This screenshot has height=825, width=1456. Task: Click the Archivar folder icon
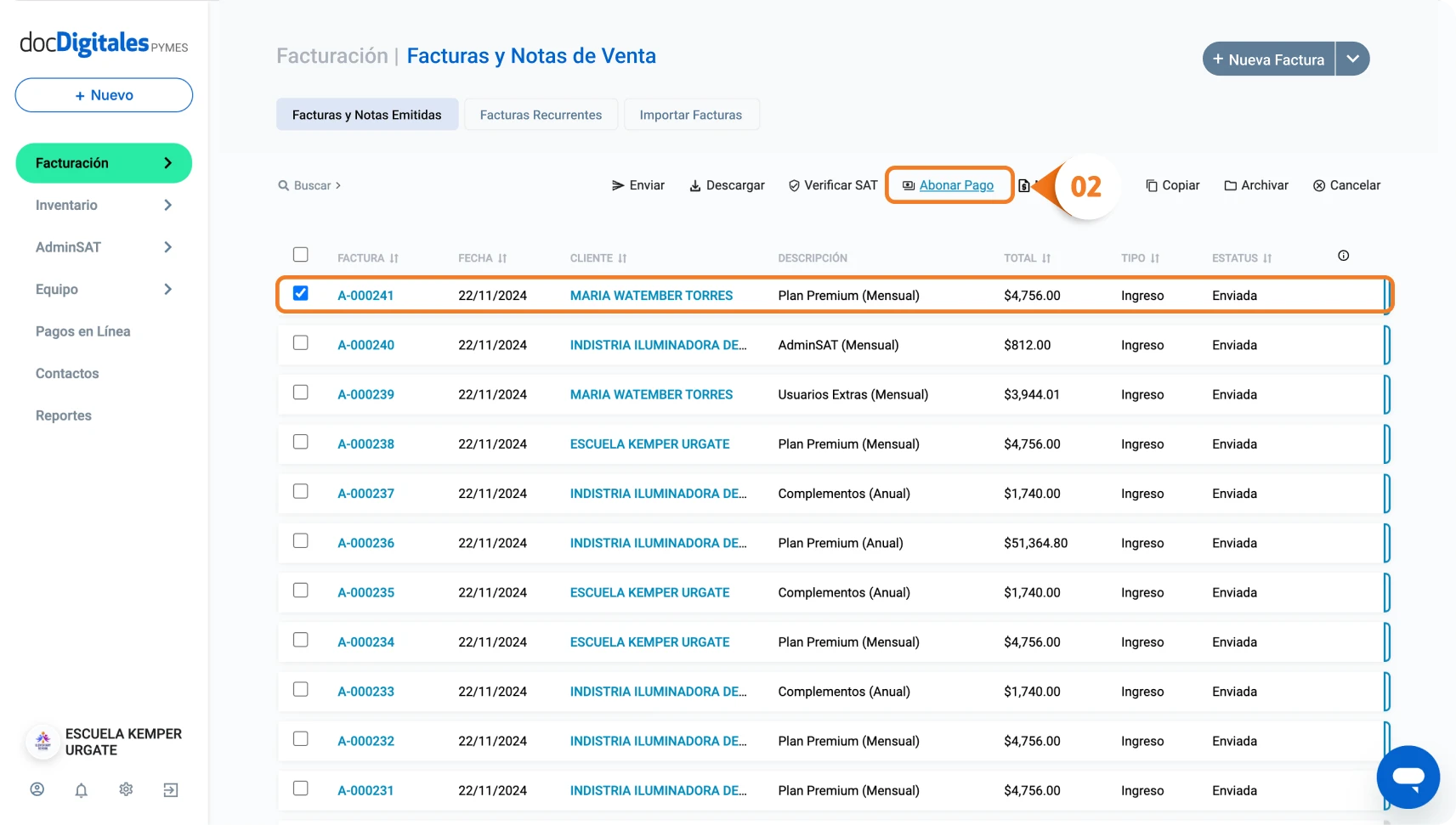tap(1230, 186)
